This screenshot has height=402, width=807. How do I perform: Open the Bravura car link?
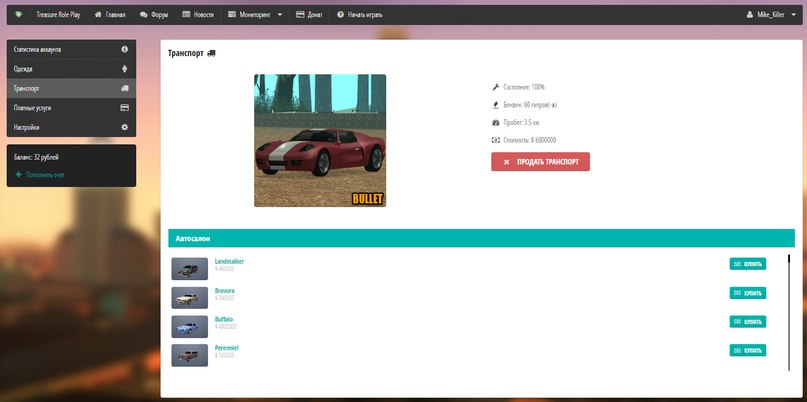coord(224,291)
